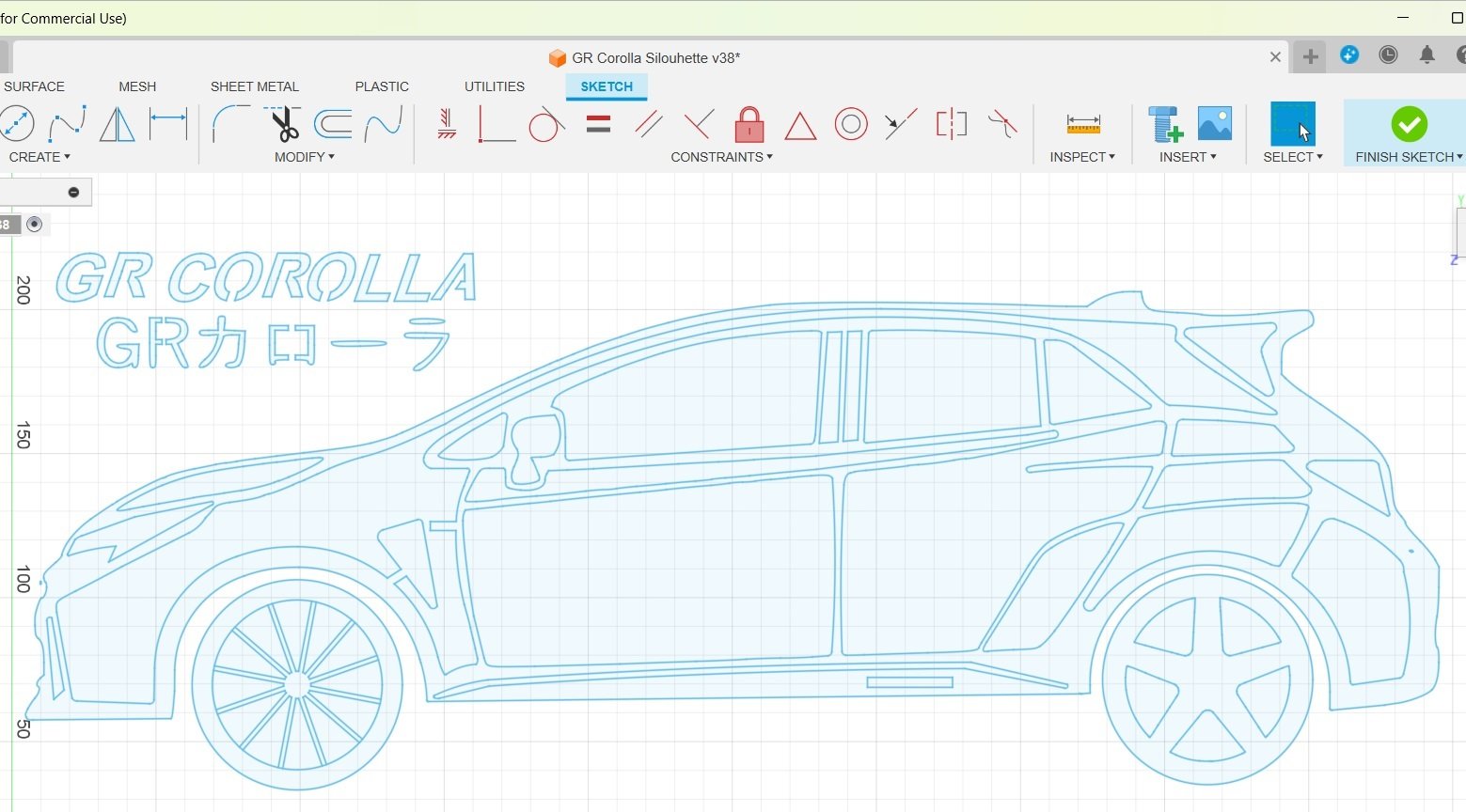This screenshot has width=1466, height=812.
Task: Collapse the browser panel minus button
Action: click(73, 193)
